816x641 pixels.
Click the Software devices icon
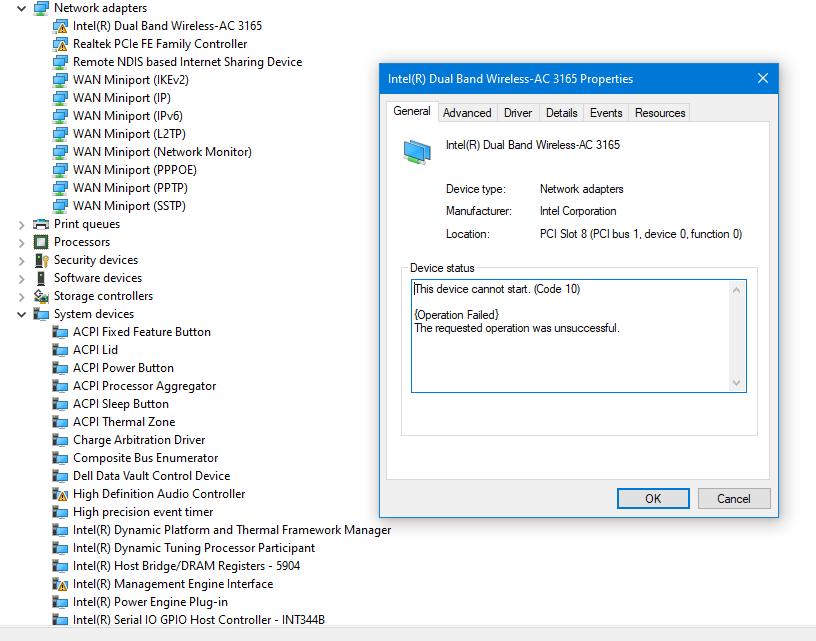click(41, 278)
